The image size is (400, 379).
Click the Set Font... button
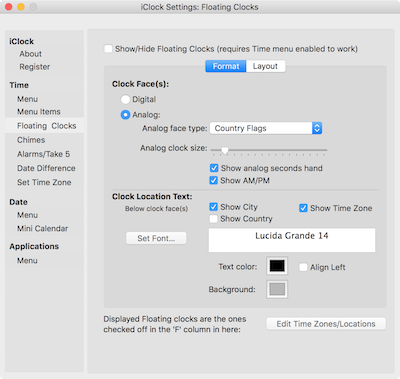click(156, 238)
